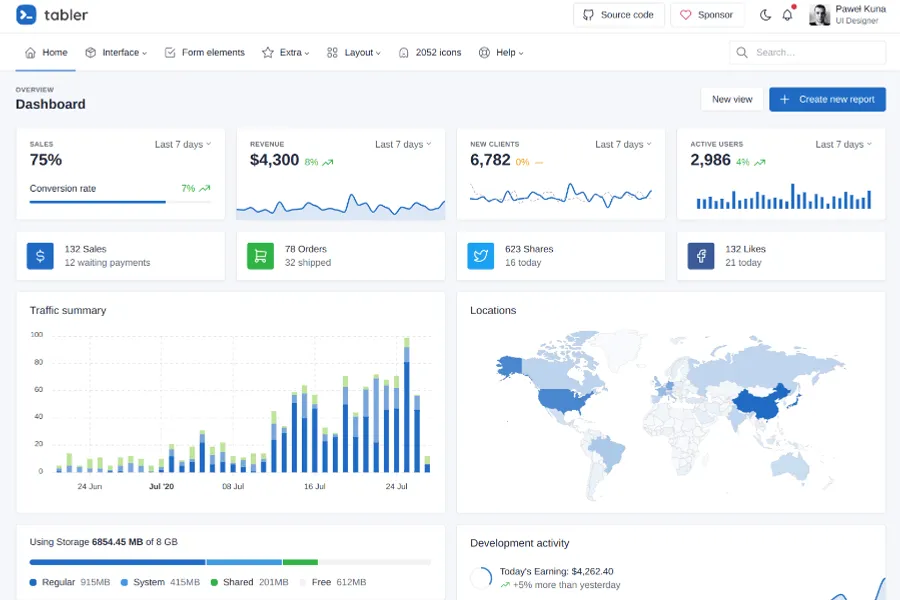Open the notifications bell icon
The image size is (900, 600).
click(x=787, y=15)
